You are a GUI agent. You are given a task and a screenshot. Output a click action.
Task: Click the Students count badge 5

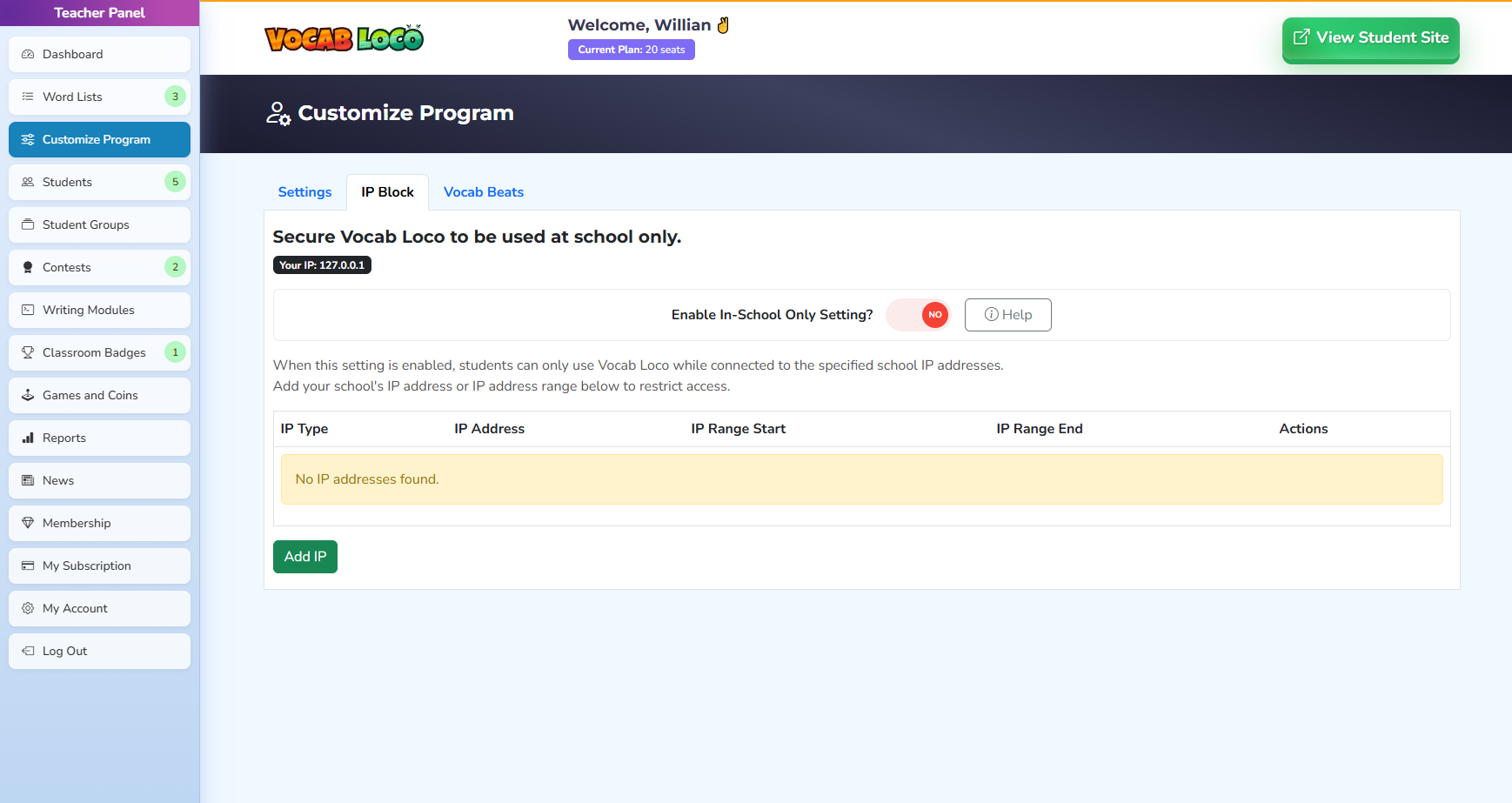[x=175, y=182]
